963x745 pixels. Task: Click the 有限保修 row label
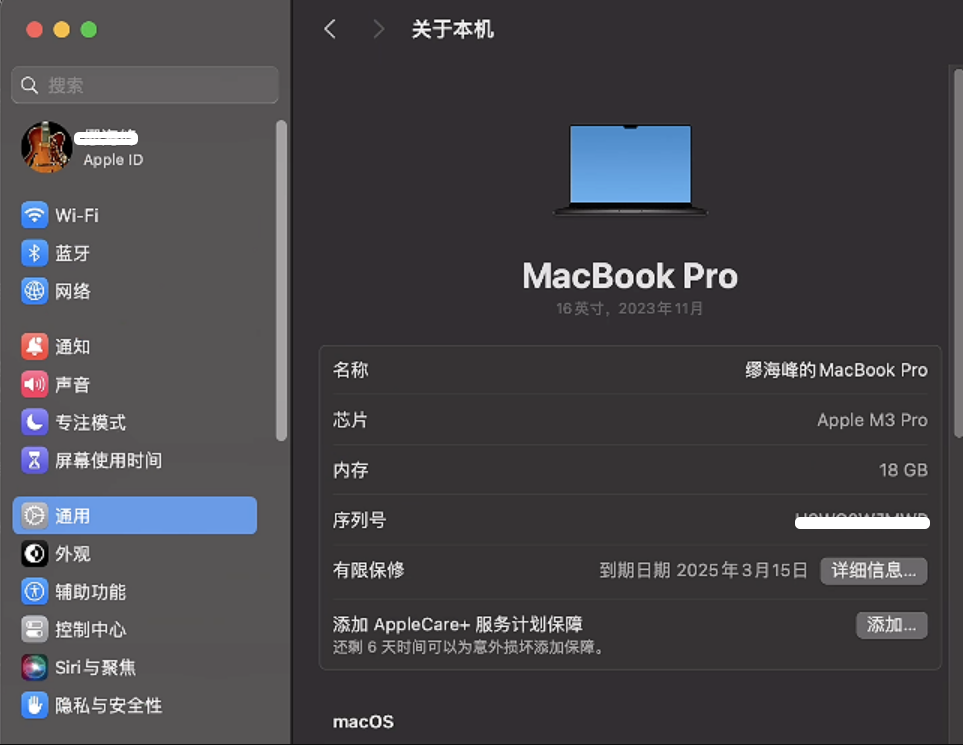(x=368, y=570)
